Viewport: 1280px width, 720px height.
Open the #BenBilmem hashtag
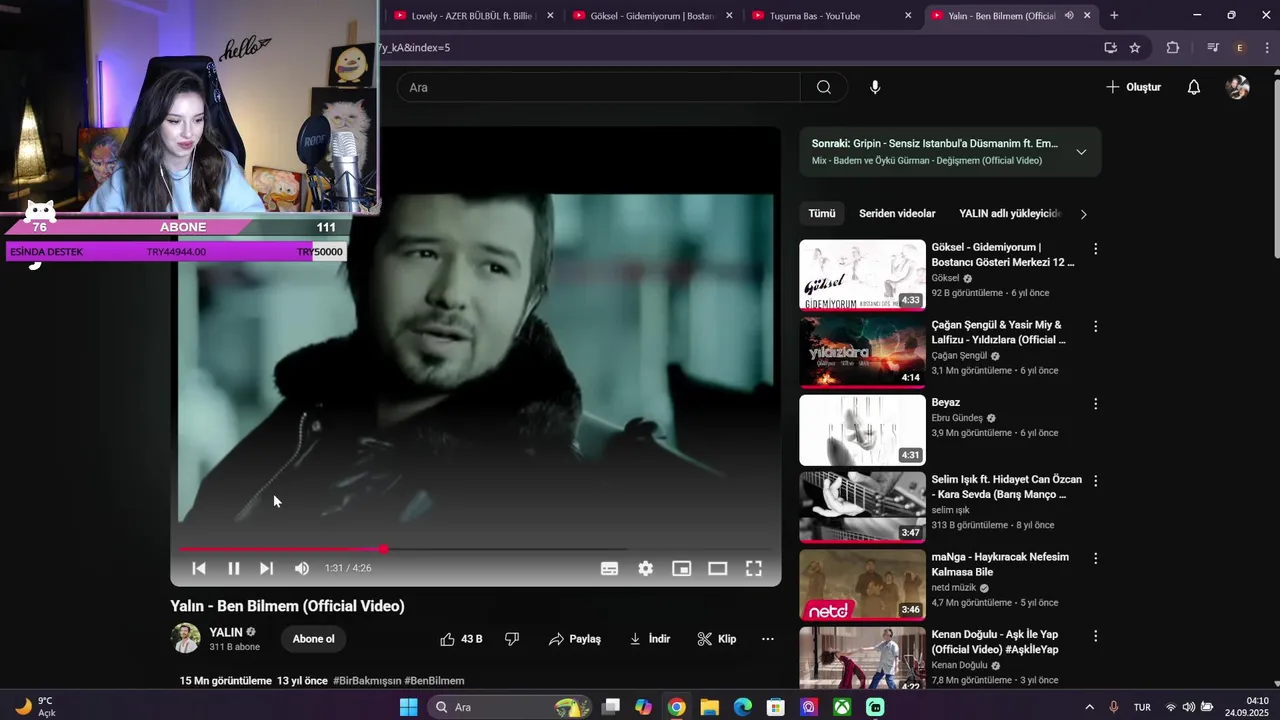click(x=434, y=681)
